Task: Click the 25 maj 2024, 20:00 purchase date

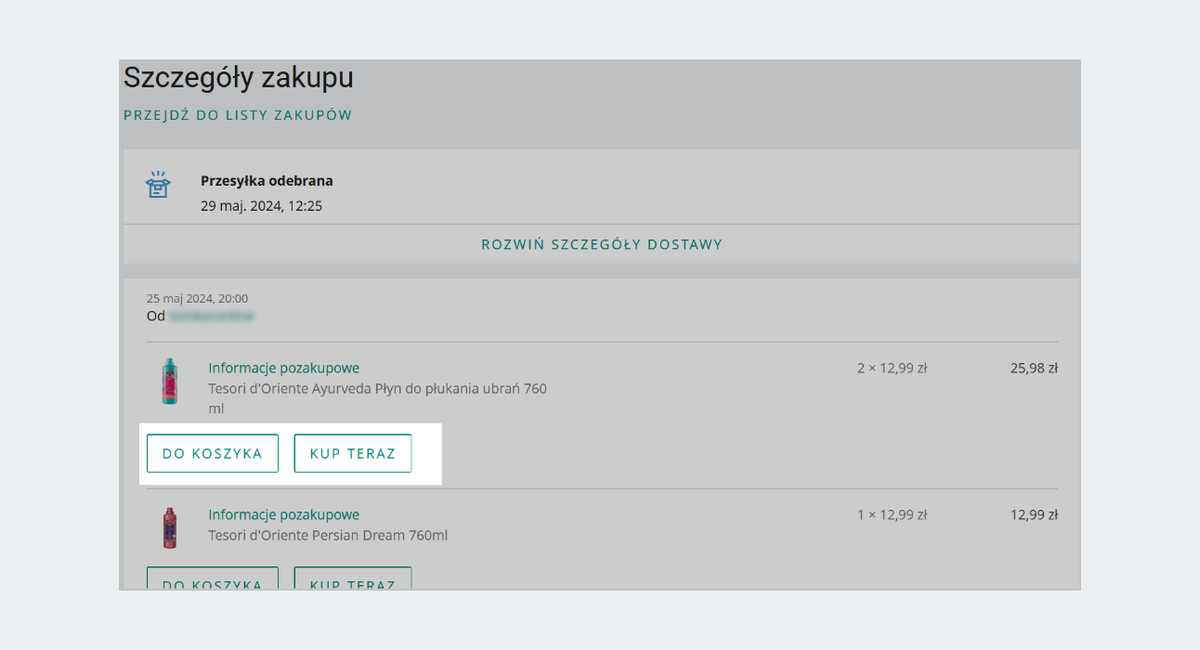Action: coord(197,298)
